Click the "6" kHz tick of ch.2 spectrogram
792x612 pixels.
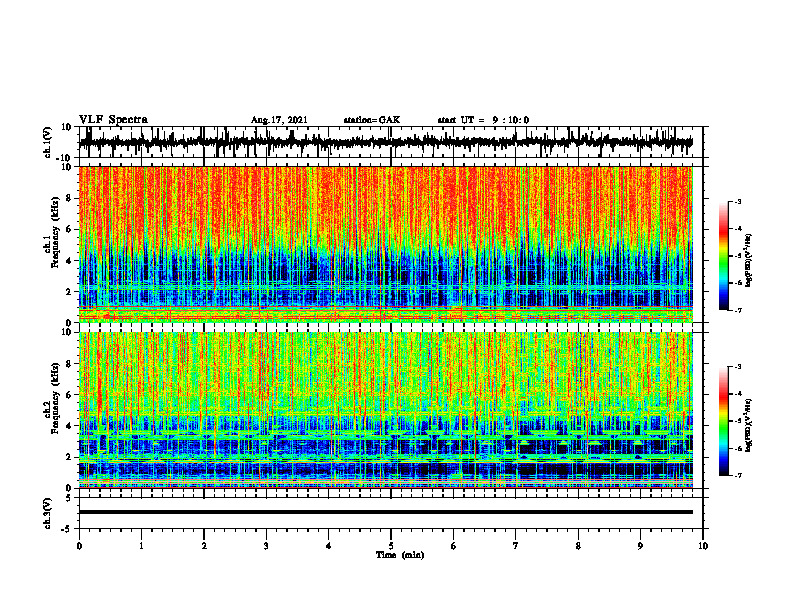click(69, 395)
